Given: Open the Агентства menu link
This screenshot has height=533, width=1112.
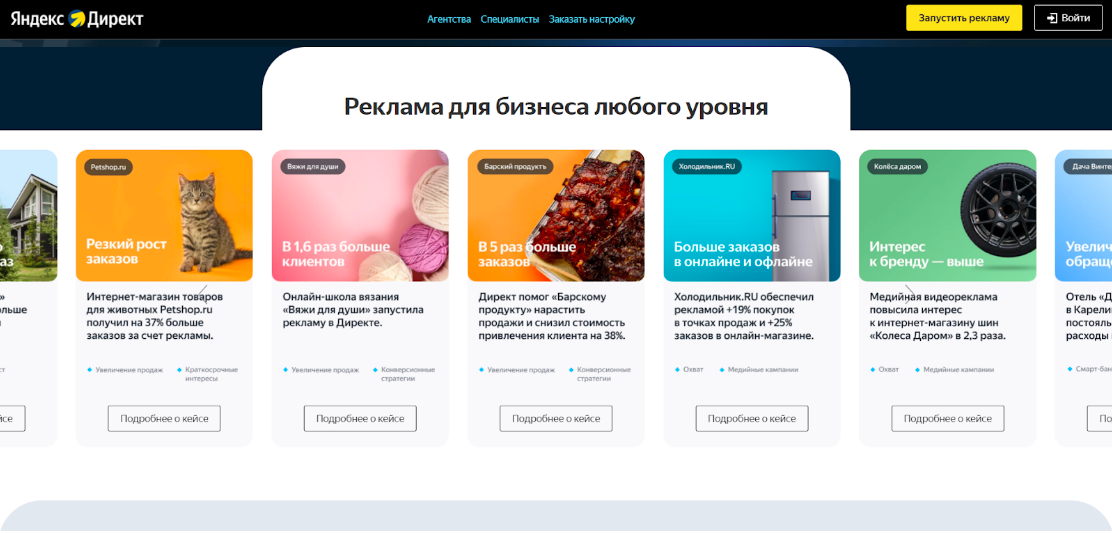Looking at the screenshot, I should coord(449,19).
